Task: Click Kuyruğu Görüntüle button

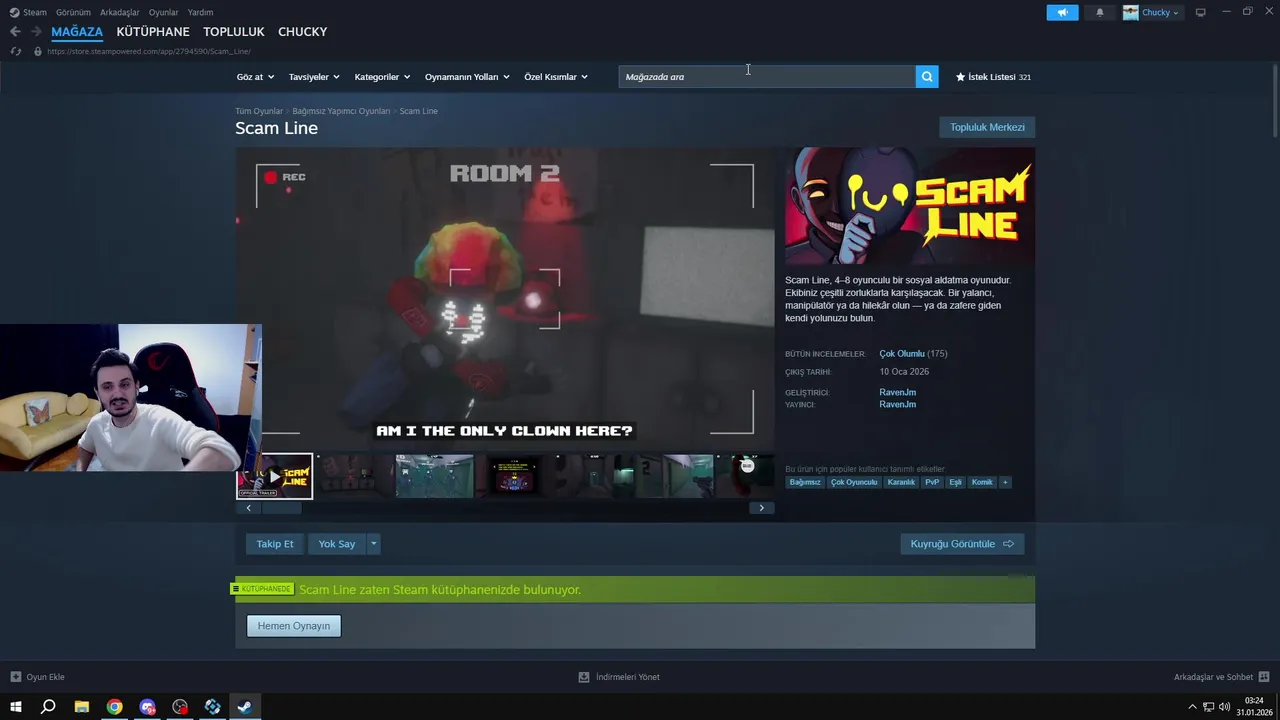Action: click(962, 544)
